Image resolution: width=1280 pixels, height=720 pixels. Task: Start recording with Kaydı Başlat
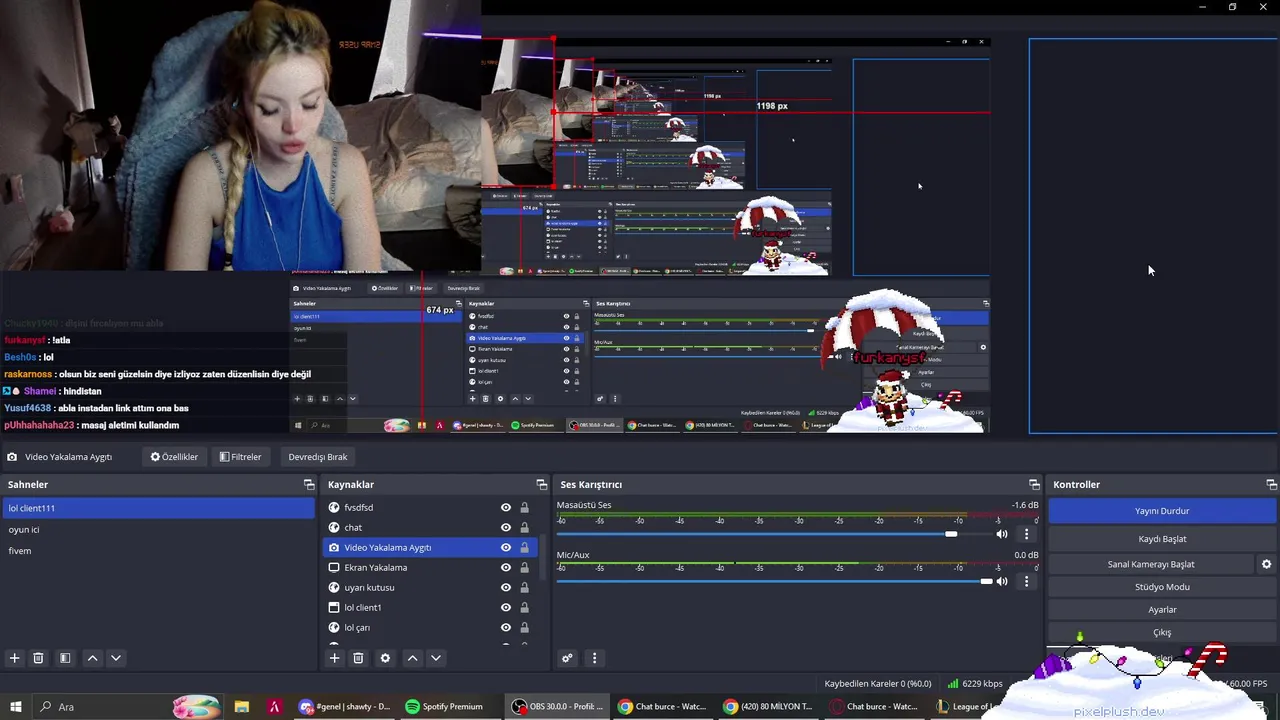pos(1162,539)
